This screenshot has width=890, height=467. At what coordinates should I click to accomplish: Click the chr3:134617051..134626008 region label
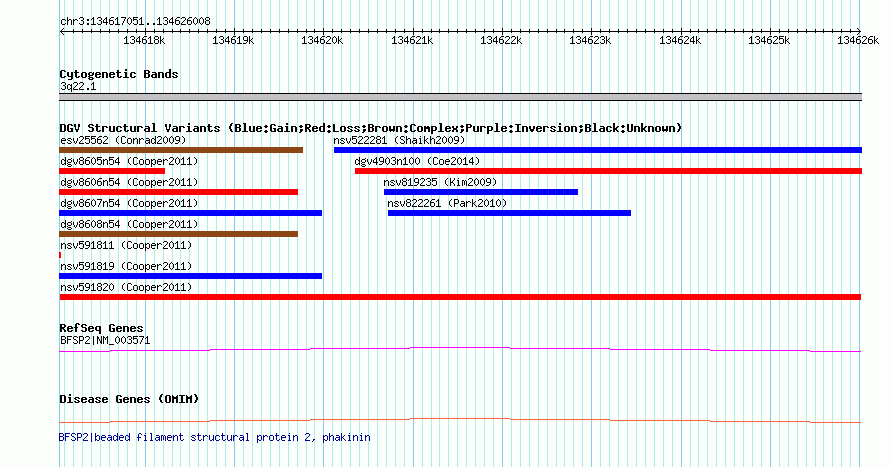point(135,22)
